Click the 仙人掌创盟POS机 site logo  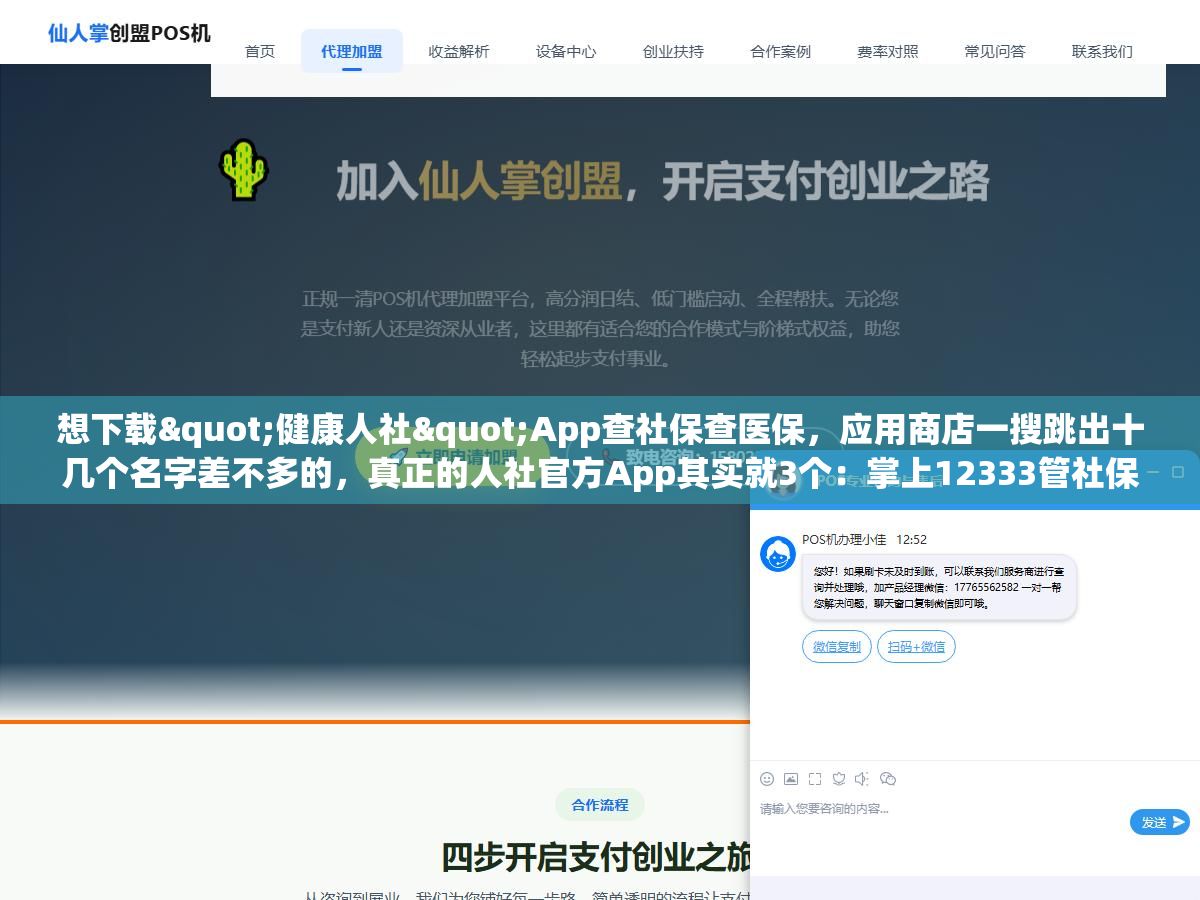[130, 33]
